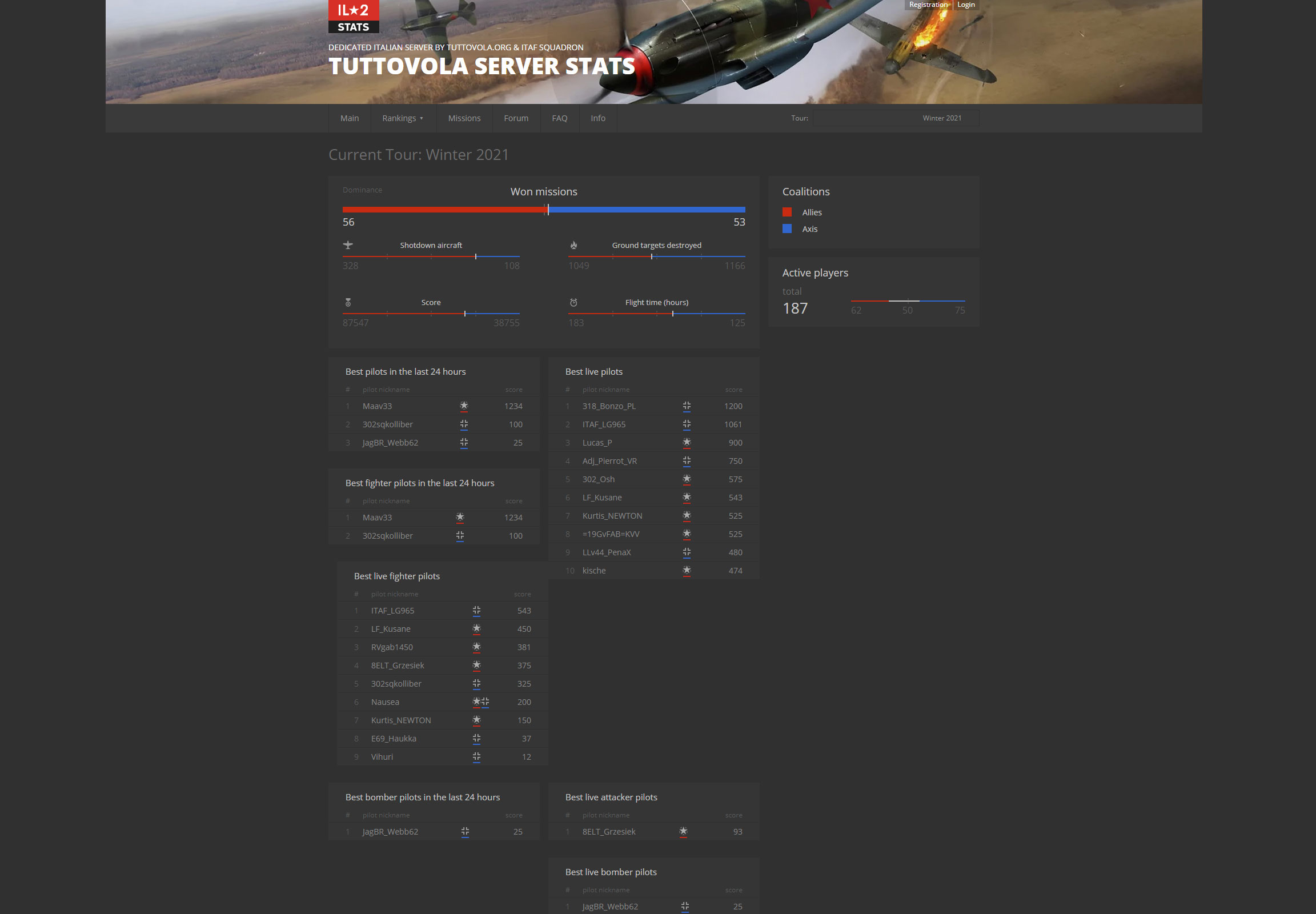The height and width of the screenshot is (914, 1316).
Task: Click Axis cross icon beside E69_Haukka
Action: click(476, 739)
